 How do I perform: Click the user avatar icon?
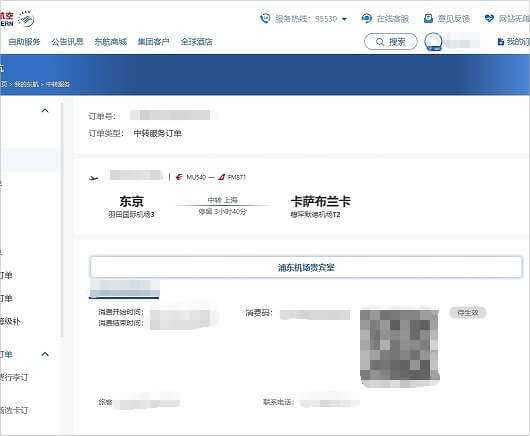click(433, 42)
